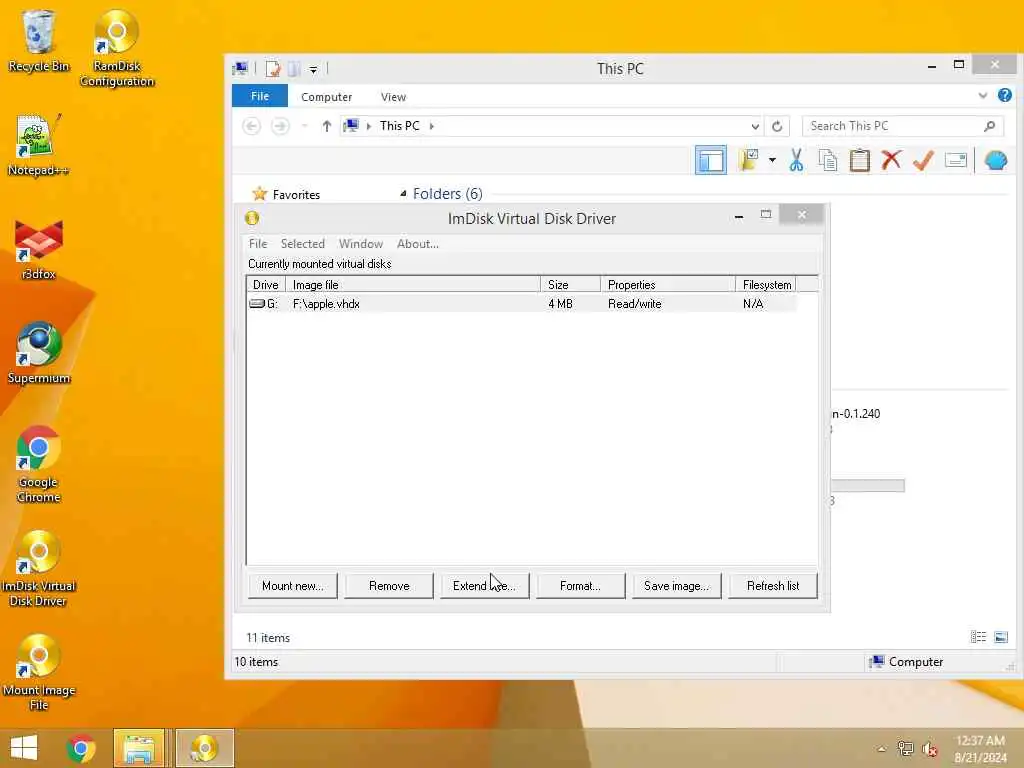Screen dimensions: 1024x768
Task: Open Explorer Help question mark icon
Action: point(1004,95)
